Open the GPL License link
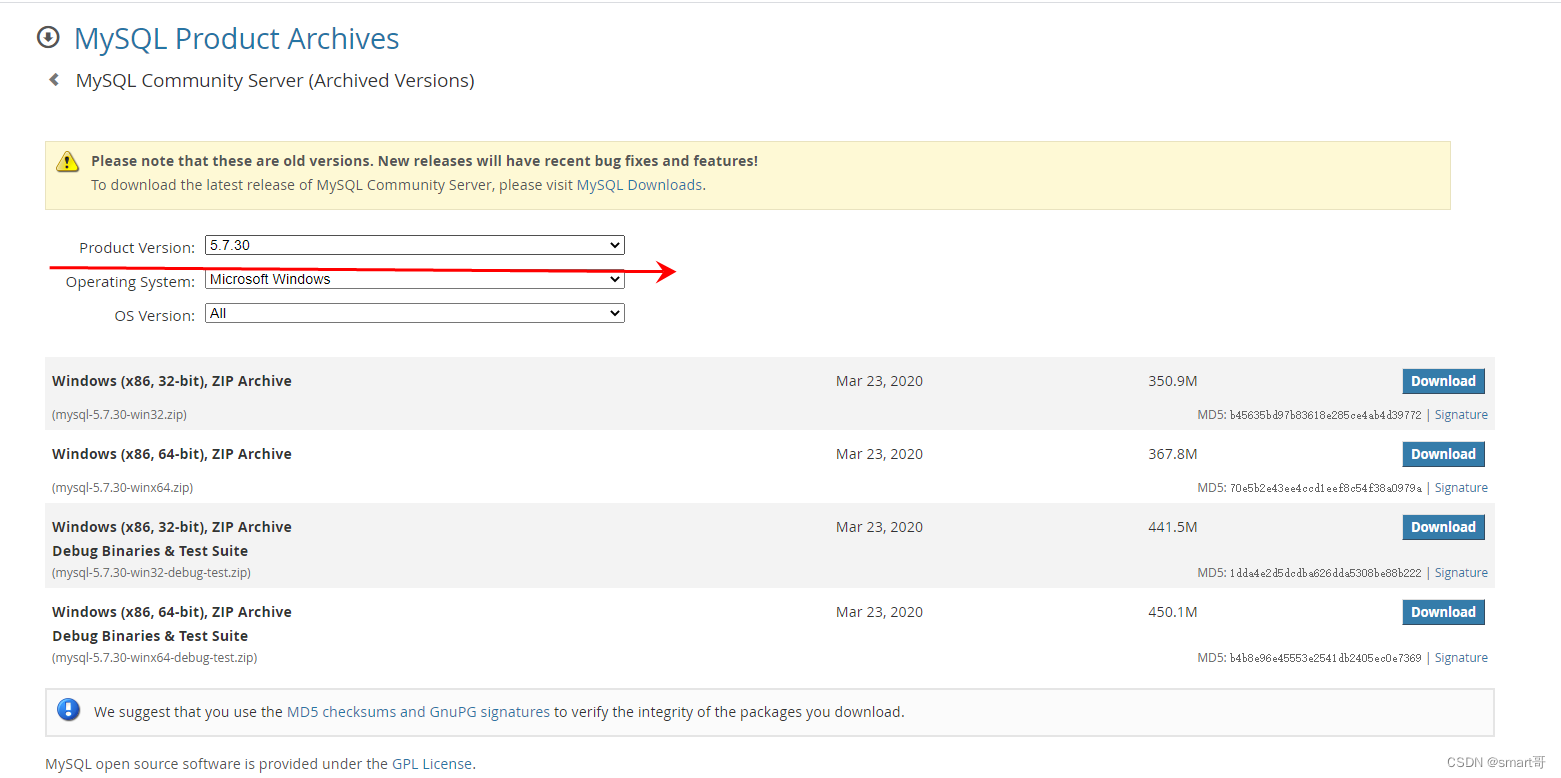1561x778 pixels. click(x=431, y=764)
